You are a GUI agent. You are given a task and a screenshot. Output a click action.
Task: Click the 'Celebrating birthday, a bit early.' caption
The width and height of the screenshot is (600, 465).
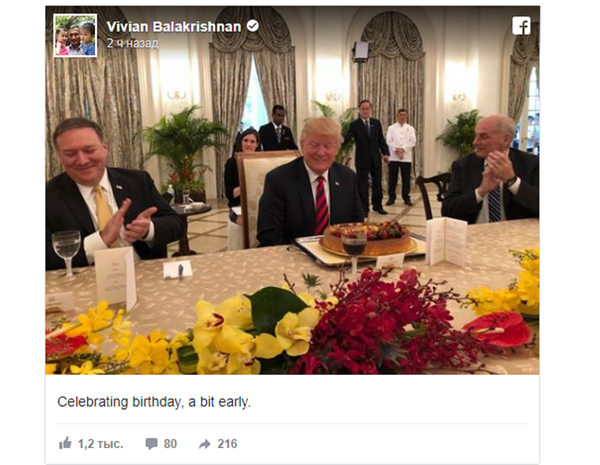tap(154, 402)
